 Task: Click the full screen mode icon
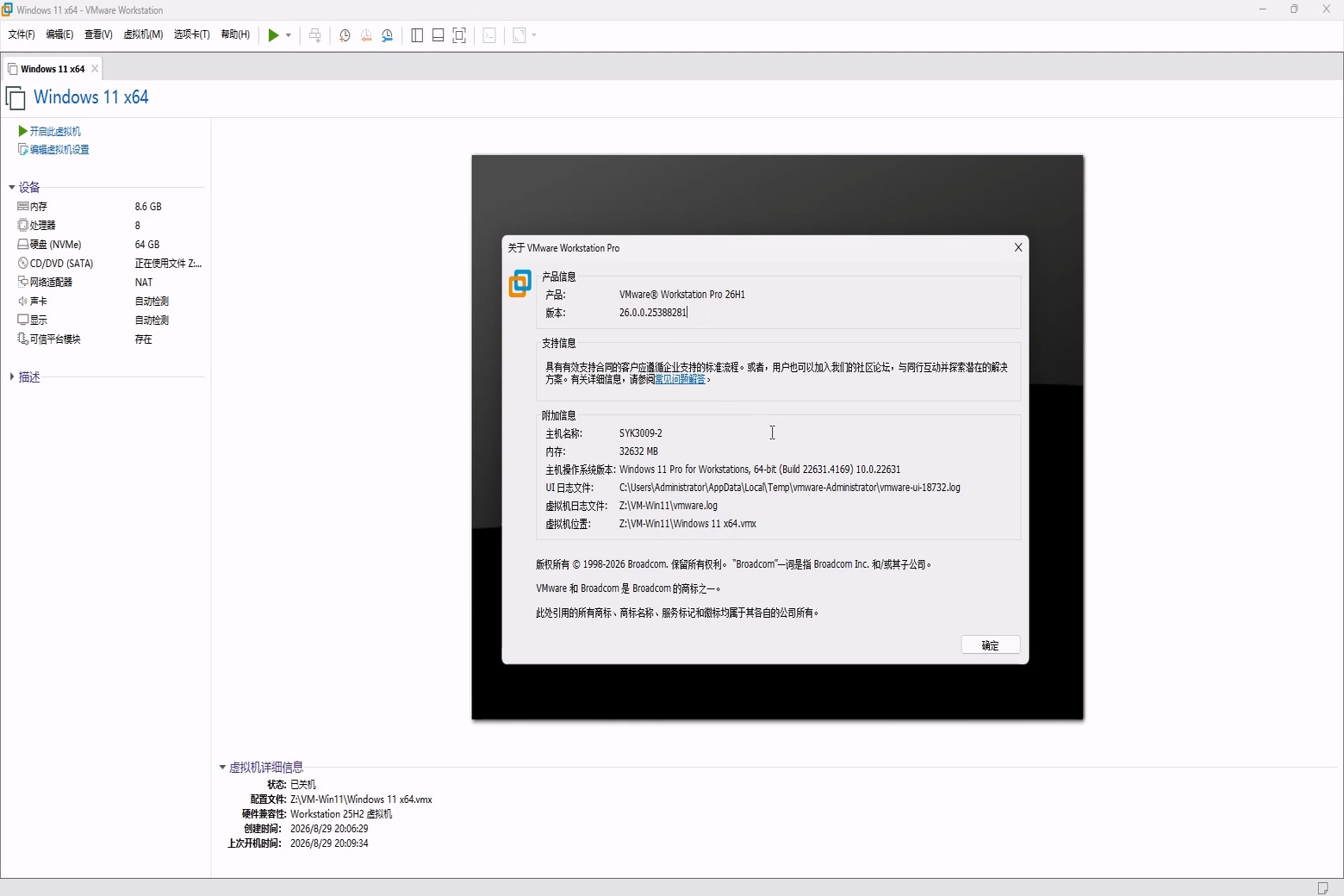click(x=459, y=35)
